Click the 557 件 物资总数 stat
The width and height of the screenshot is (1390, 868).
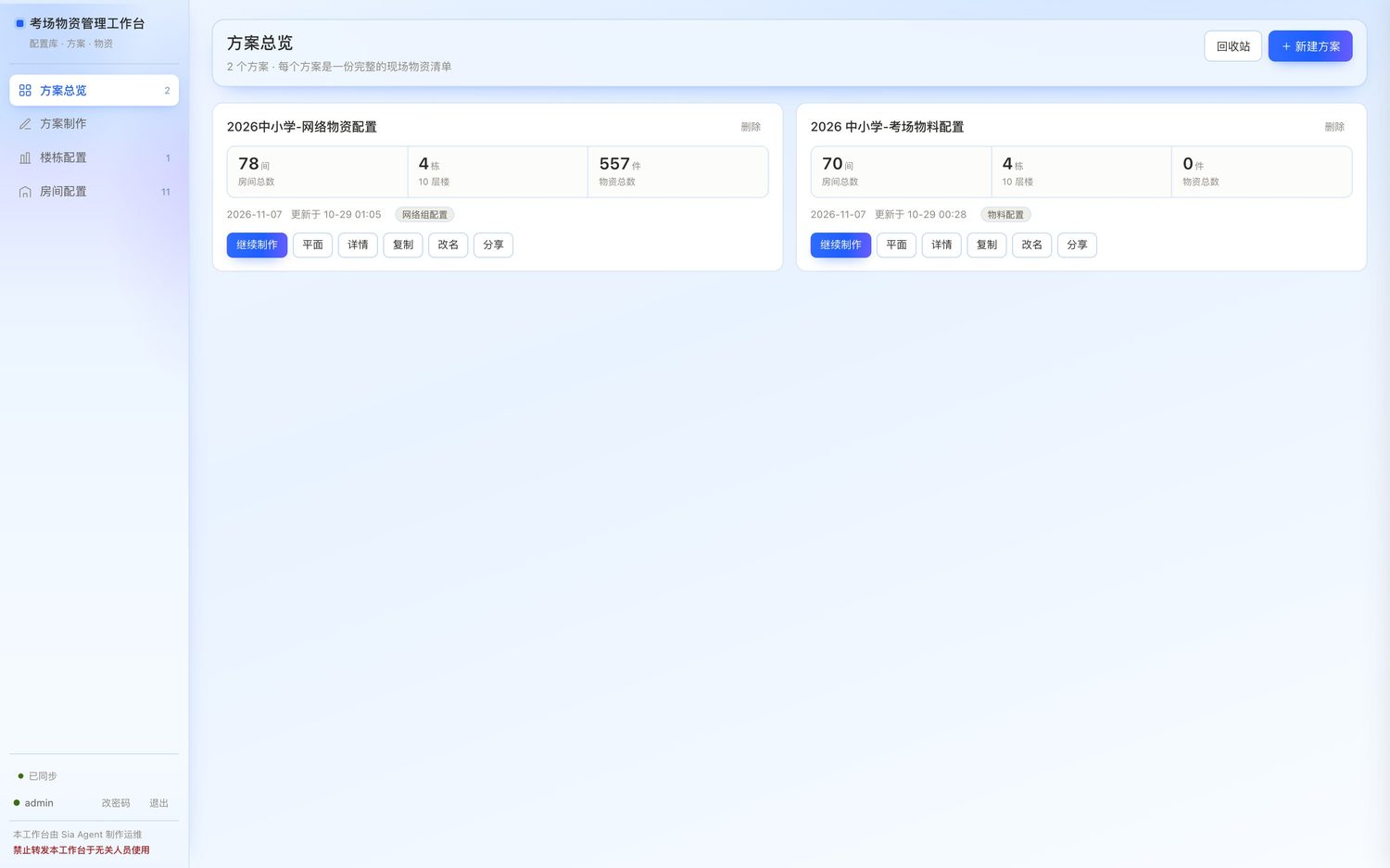tap(677, 171)
